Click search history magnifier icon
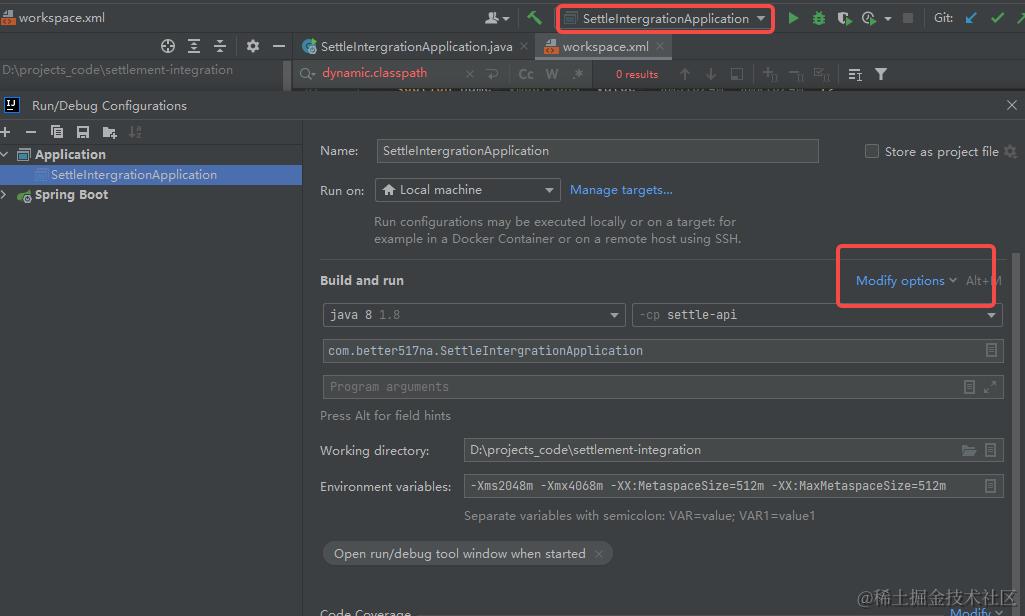Image resolution: width=1025 pixels, height=616 pixels. click(x=307, y=74)
